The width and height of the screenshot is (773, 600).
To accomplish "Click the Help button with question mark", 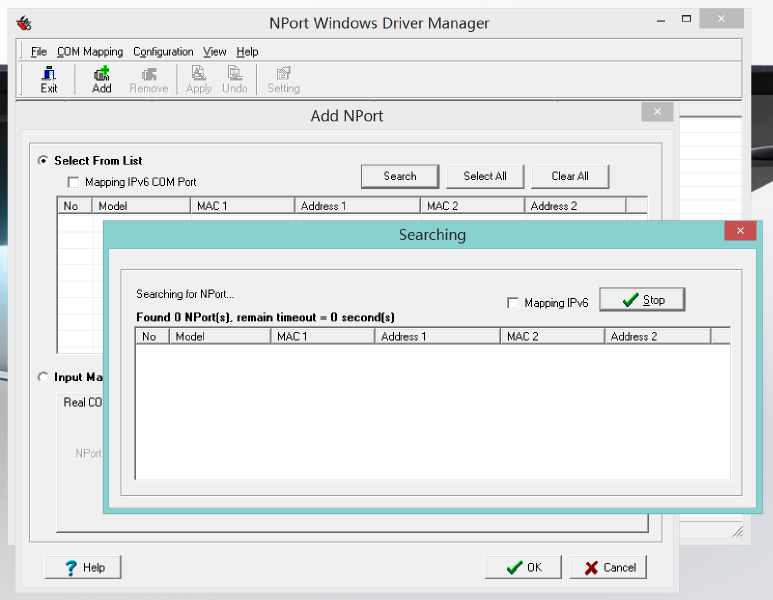I will (x=83, y=567).
